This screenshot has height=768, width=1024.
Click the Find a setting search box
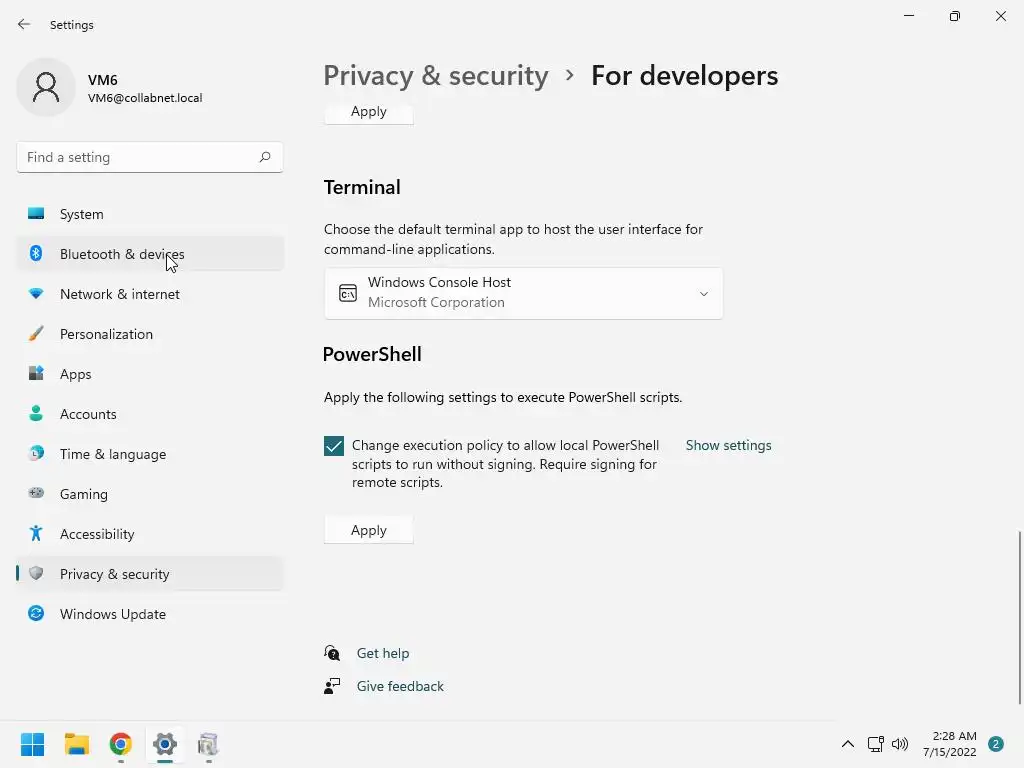(x=138, y=157)
